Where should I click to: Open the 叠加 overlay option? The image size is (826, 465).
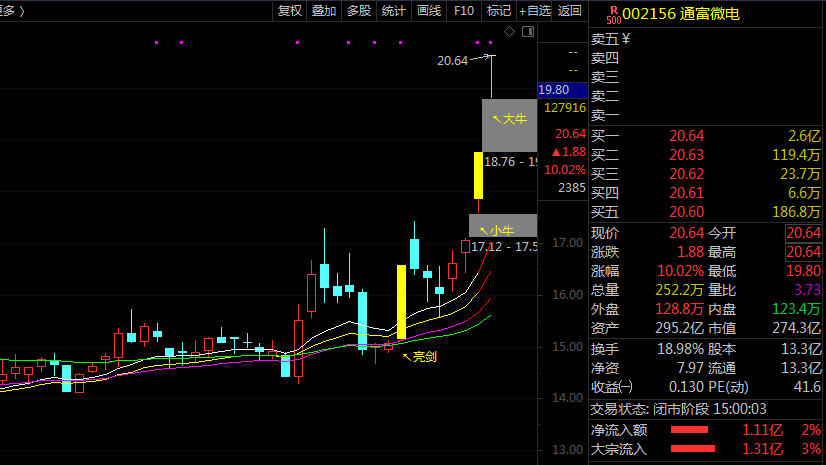pos(323,11)
